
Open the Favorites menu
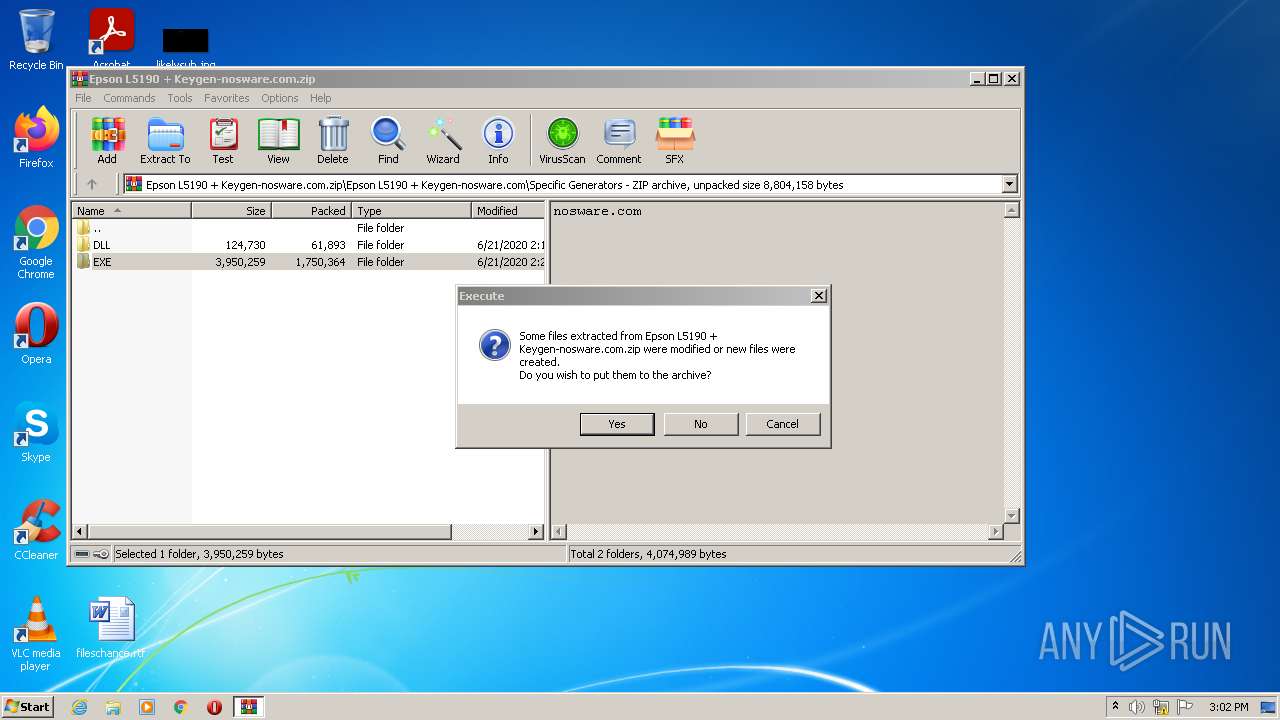(x=227, y=98)
